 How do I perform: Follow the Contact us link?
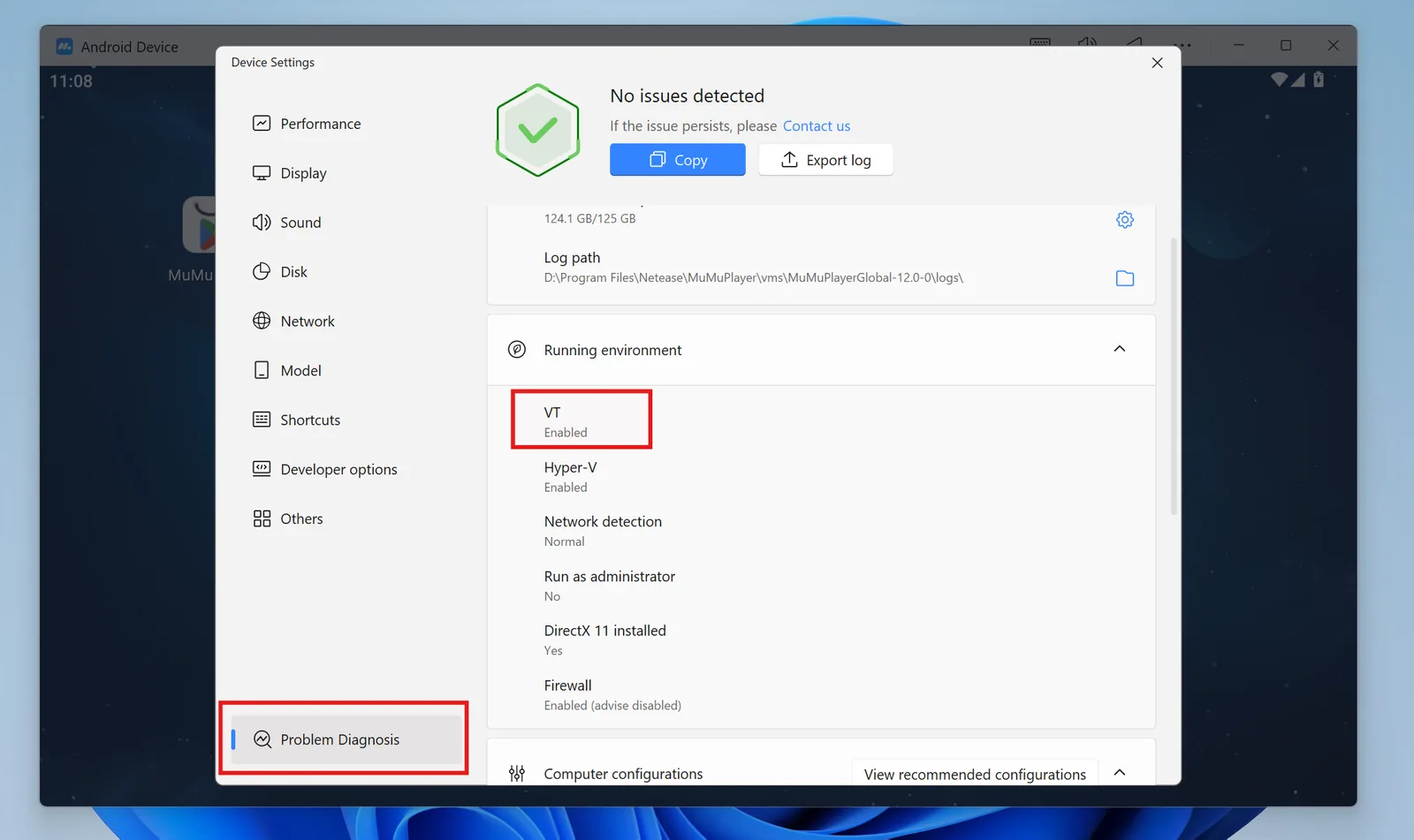(x=817, y=126)
